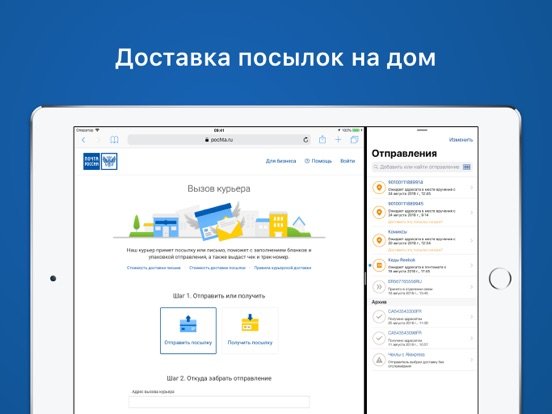Image resolution: width=552 pixels, height=414 pixels.
Task: Expand chevron of shipment at 9:14
Action: pos(472,213)
